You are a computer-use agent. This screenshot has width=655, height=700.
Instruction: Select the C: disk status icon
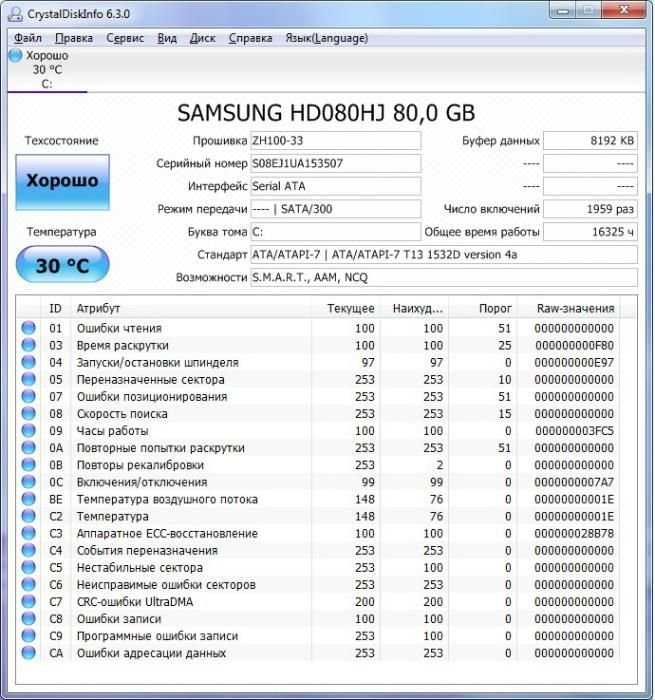pyautogui.click(x=16, y=56)
